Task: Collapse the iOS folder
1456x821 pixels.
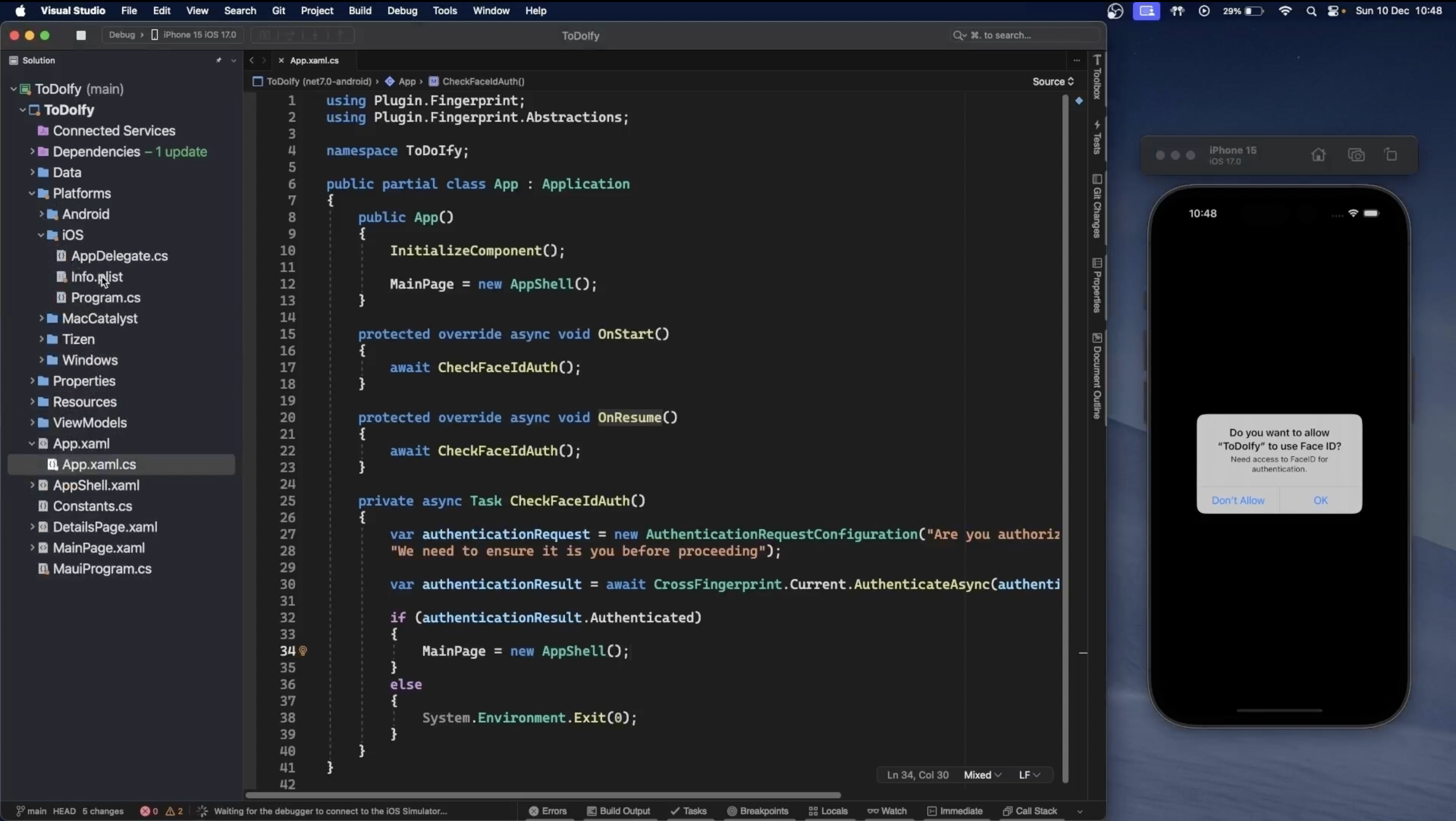Action: point(41,235)
